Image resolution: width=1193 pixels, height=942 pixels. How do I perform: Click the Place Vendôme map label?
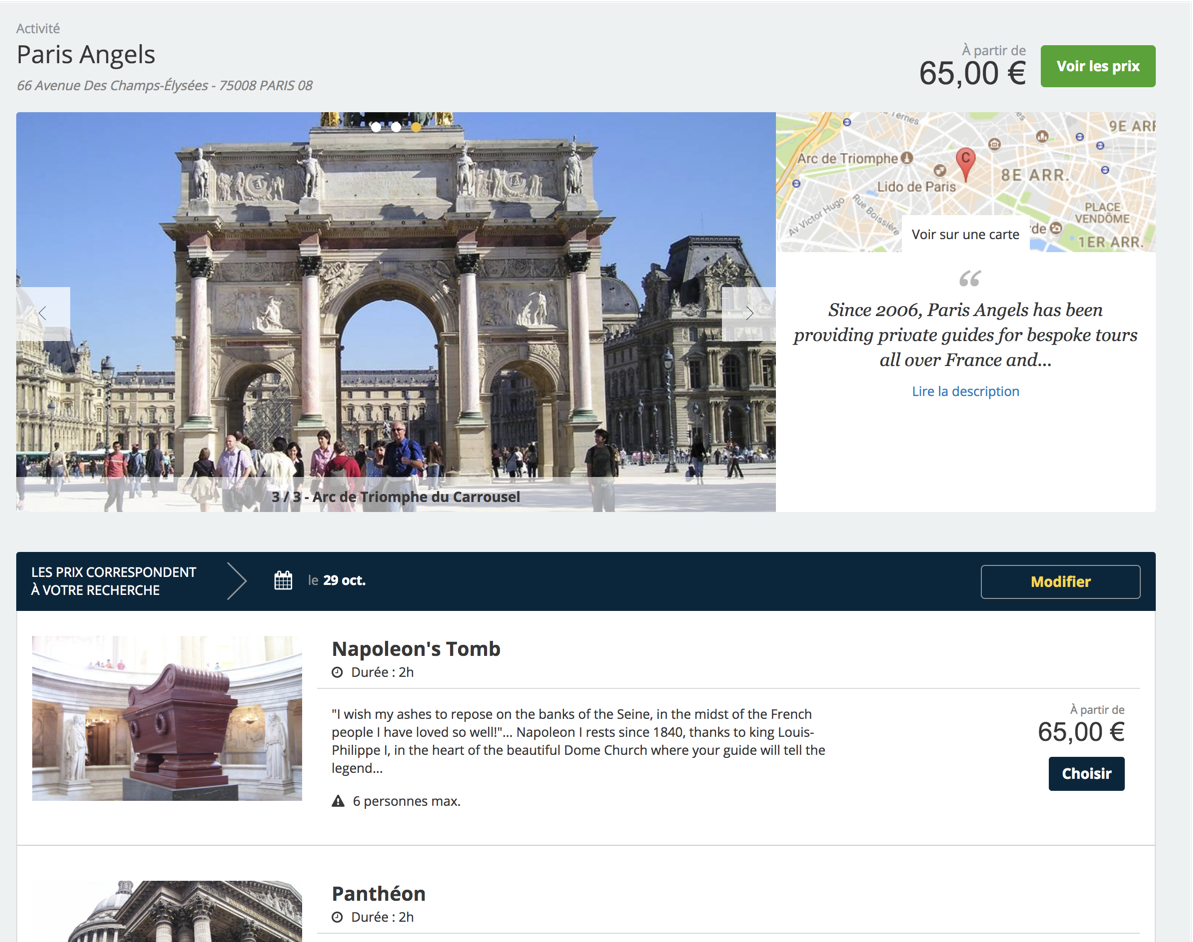[1102, 213]
